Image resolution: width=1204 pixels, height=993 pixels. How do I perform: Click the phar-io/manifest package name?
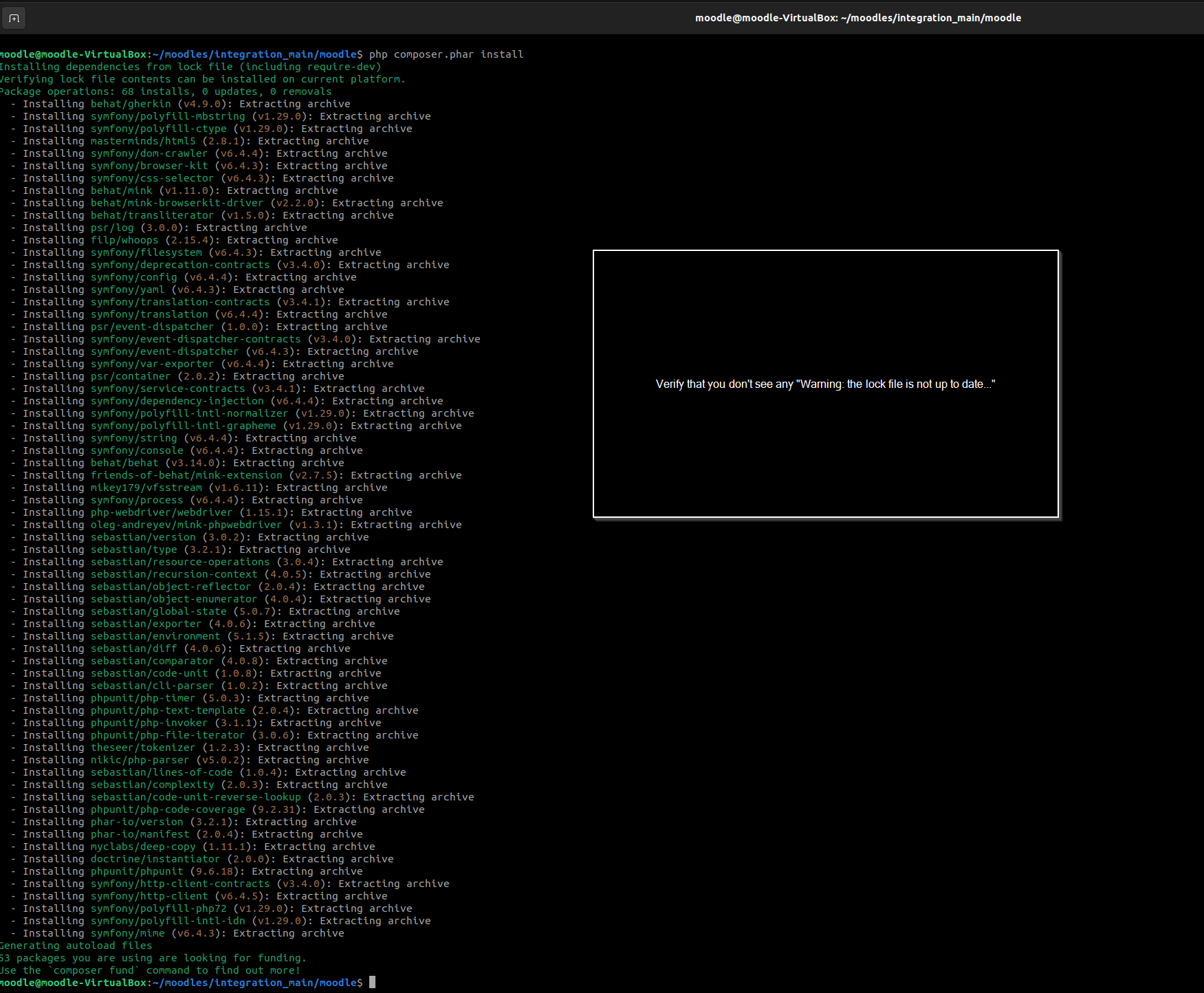[140, 834]
